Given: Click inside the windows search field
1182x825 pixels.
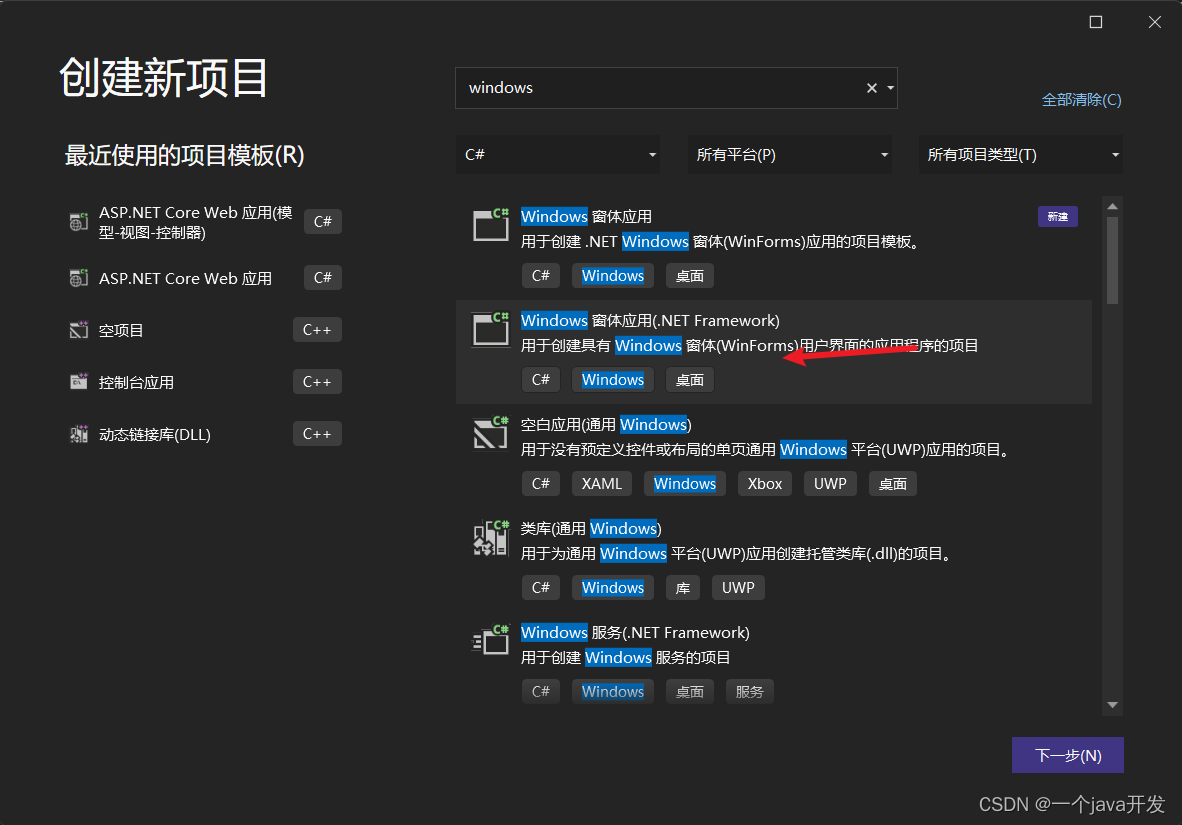Looking at the screenshot, I should (650, 87).
